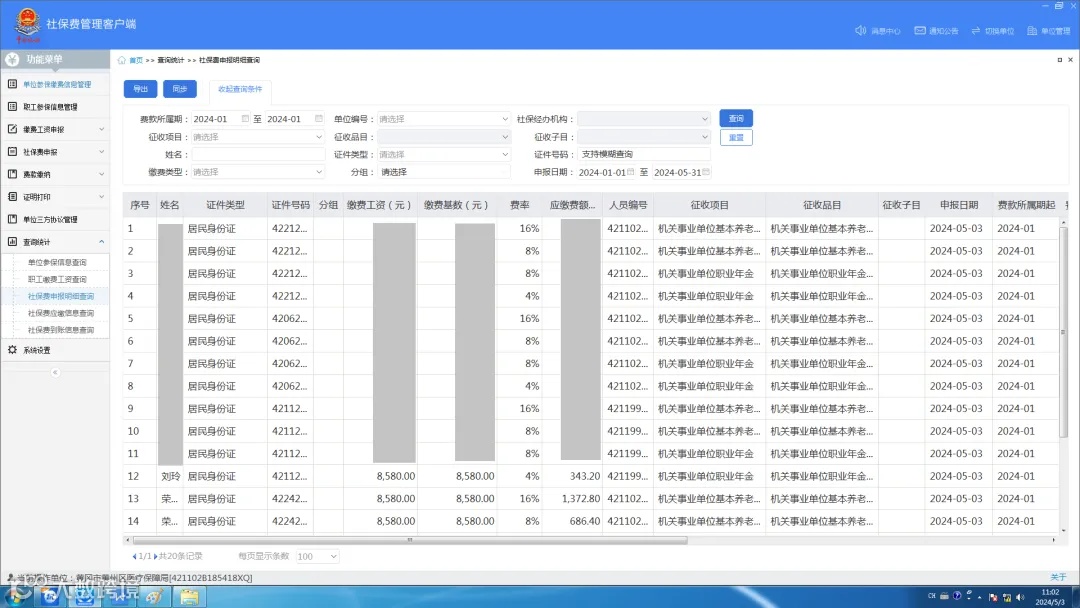Click 缴费工资（元） column header
The width and height of the screenshot is (1080, 608).
[x=379, y=205]
